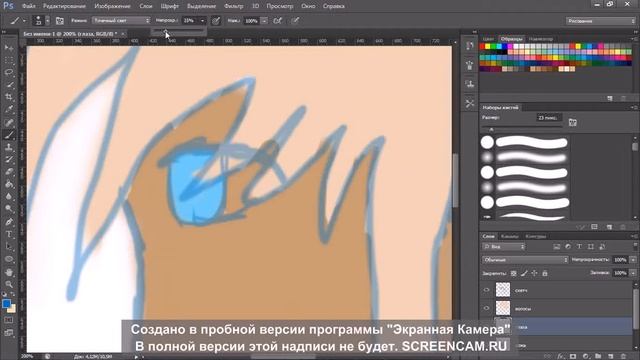Toggle lock layer position
Image resolution: width=640 pixels, height=360 pixels.
click(534, 273)
